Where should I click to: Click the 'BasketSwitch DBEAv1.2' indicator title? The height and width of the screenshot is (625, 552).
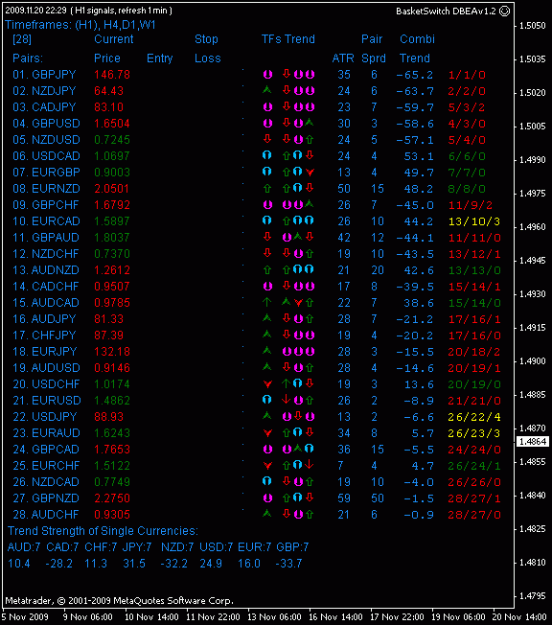(446, 11)
